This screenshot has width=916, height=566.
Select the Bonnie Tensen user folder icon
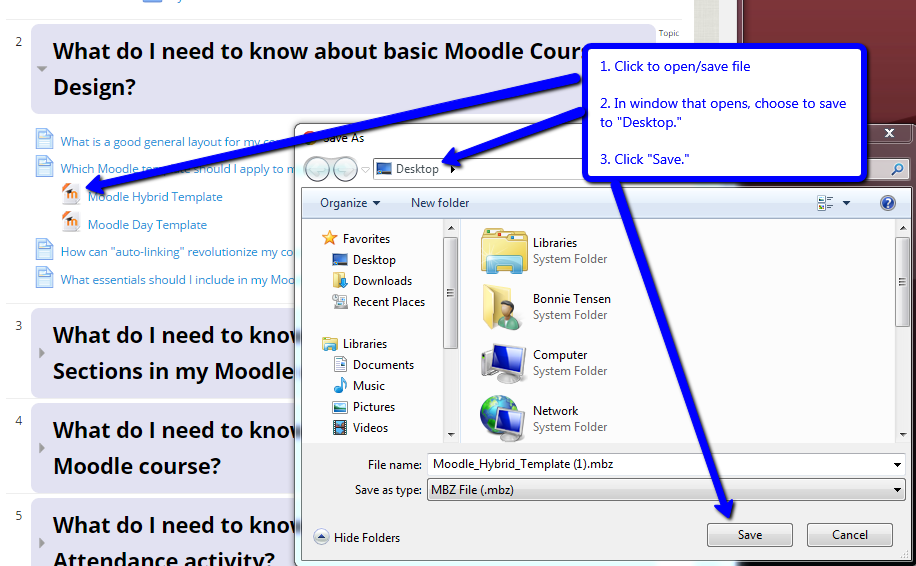[502, 307]
